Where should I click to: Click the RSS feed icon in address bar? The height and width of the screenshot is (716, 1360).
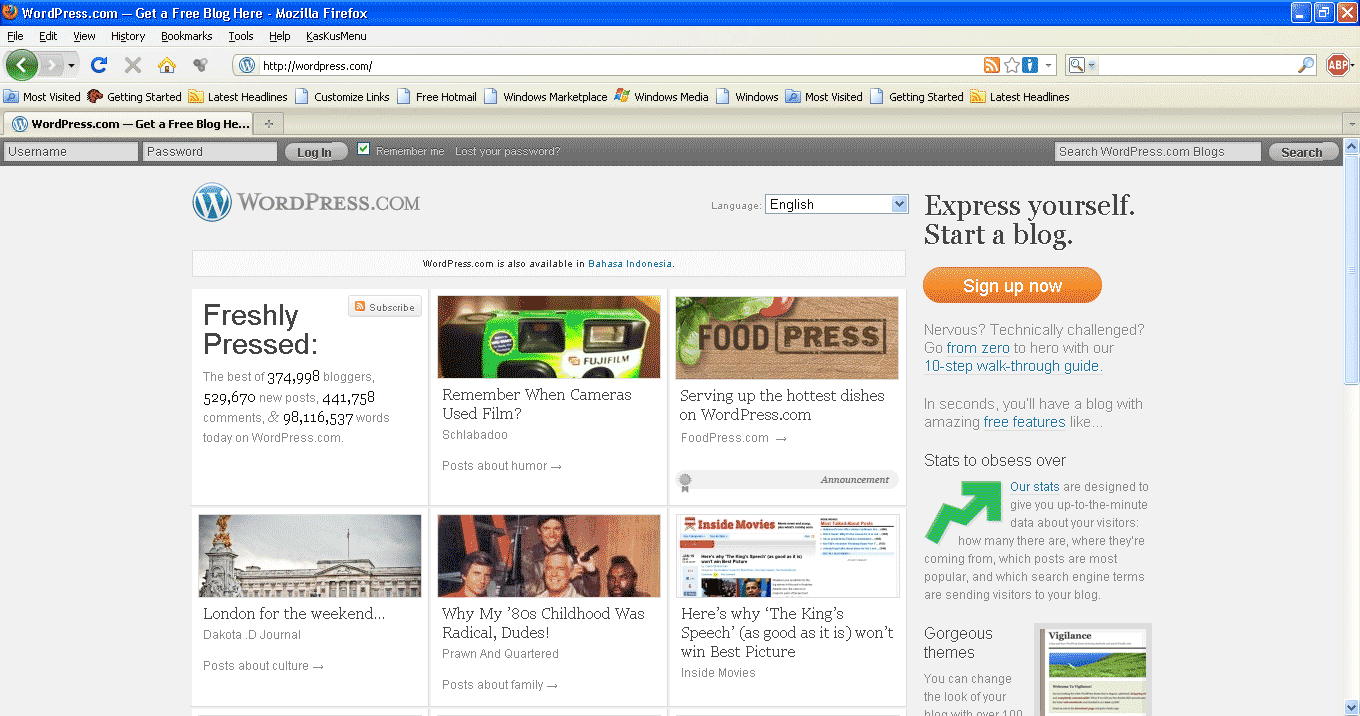pyautogui.click(x=991, y=65)
